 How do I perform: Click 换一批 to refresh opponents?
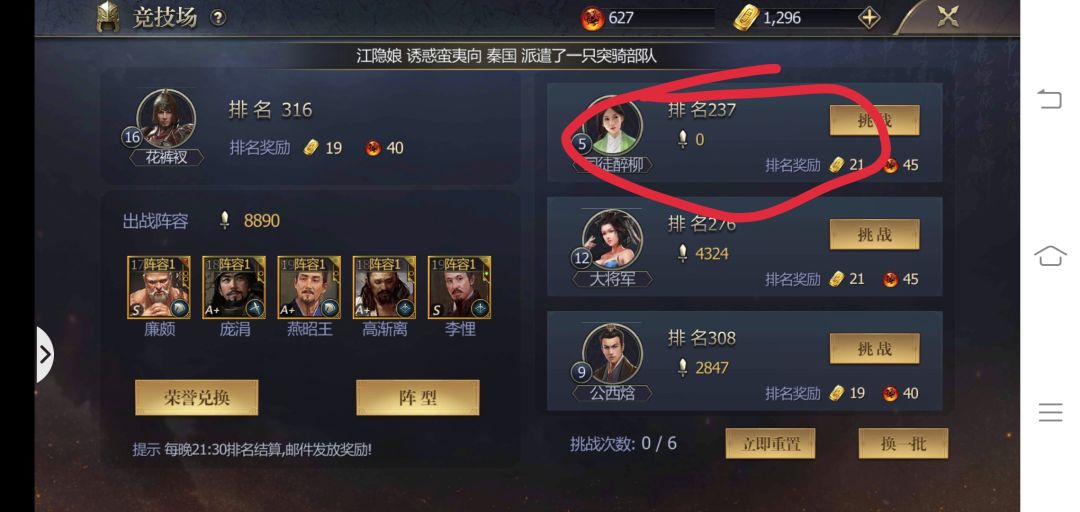pos(903,443)
